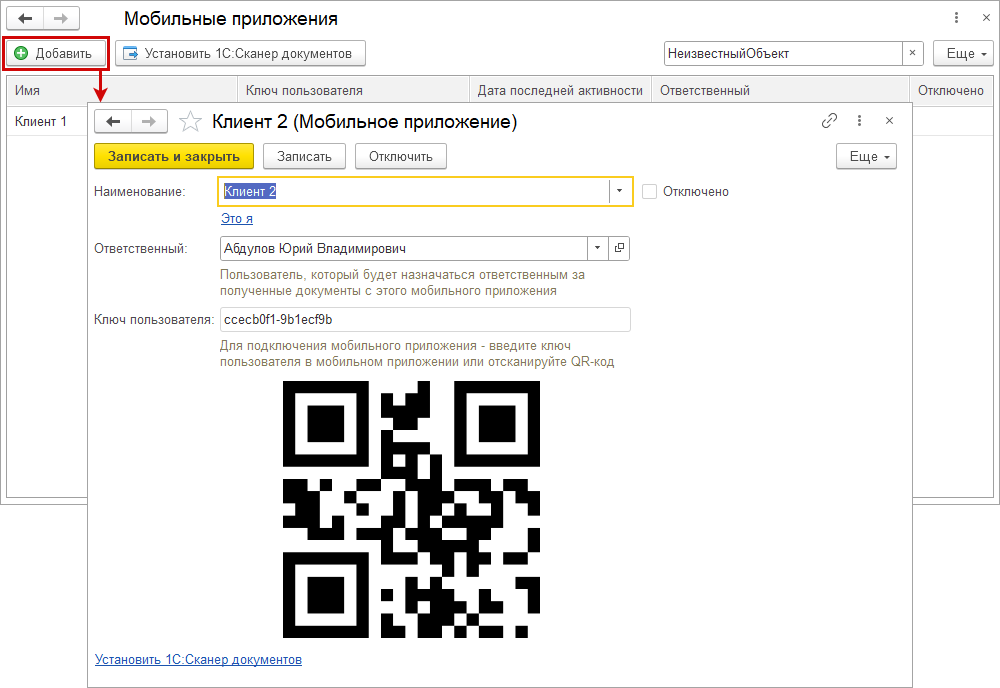
Task: Edit the Наименование field
Action: coord(415,191)
